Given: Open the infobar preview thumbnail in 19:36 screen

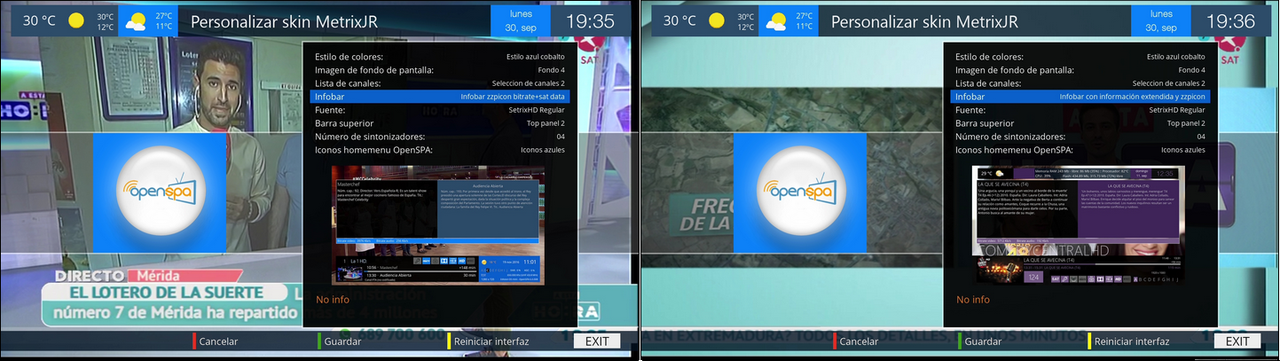Looking at the screenshot, I should coord(1079,225).
